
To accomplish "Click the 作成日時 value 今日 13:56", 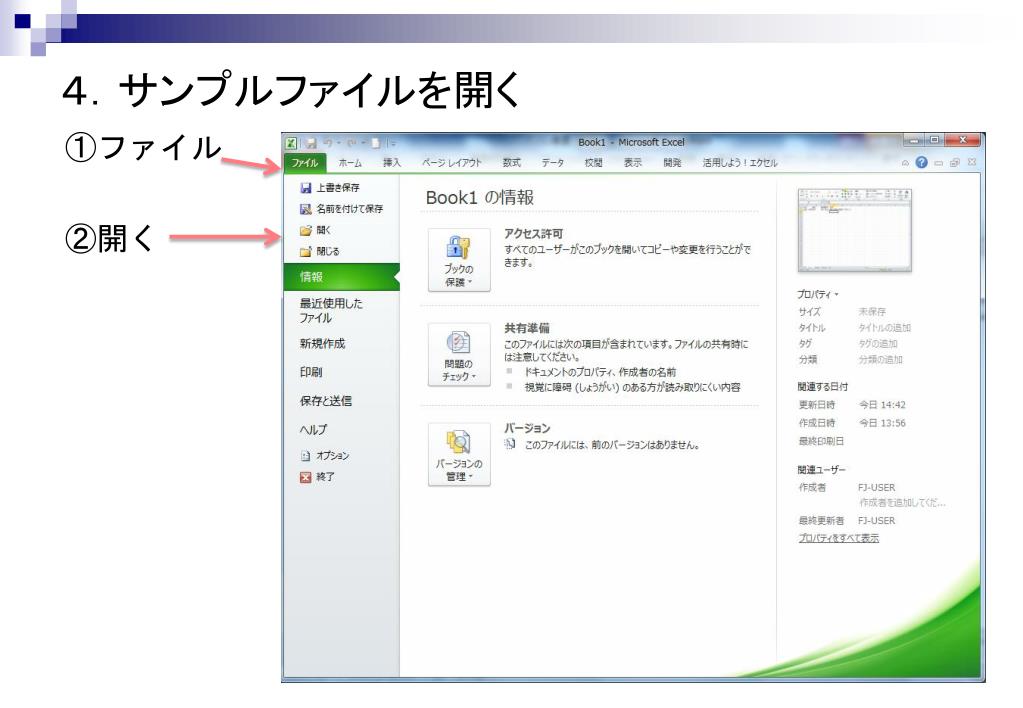I will [x=882, y=423].
